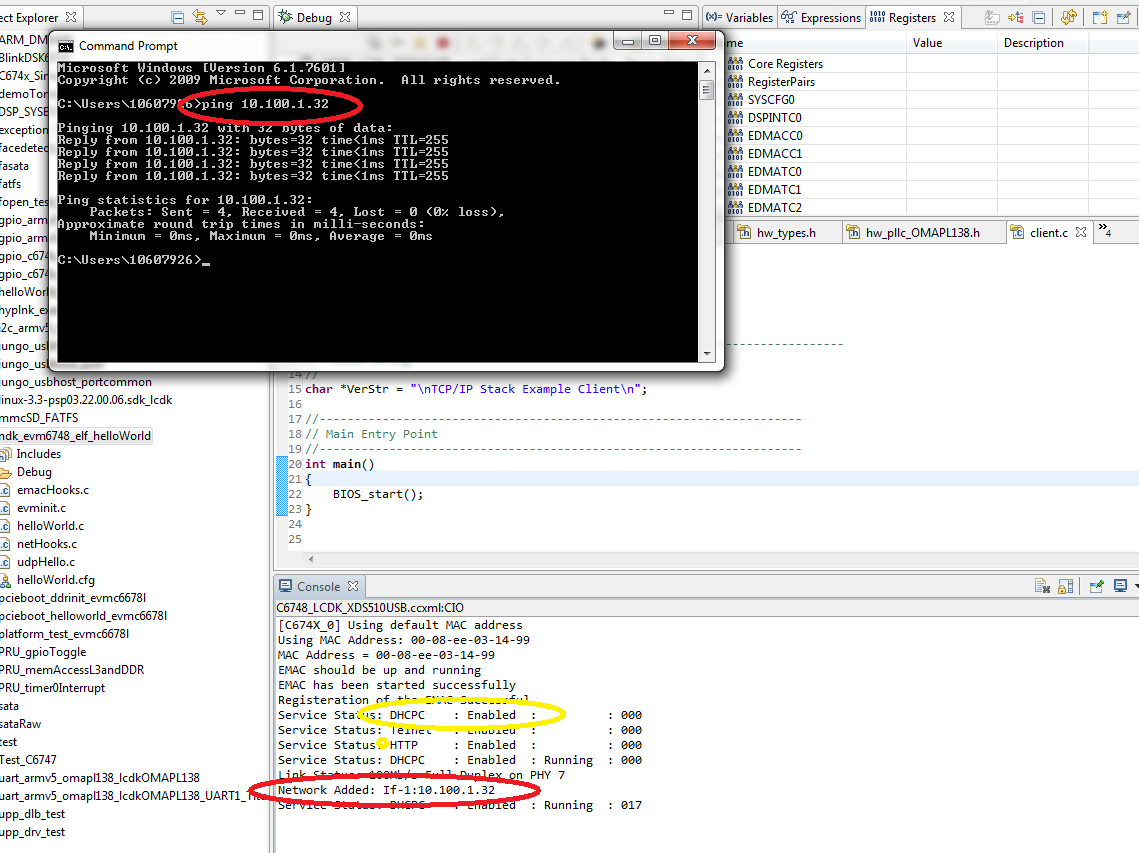Select the Console tab

[x=318, y=586]
